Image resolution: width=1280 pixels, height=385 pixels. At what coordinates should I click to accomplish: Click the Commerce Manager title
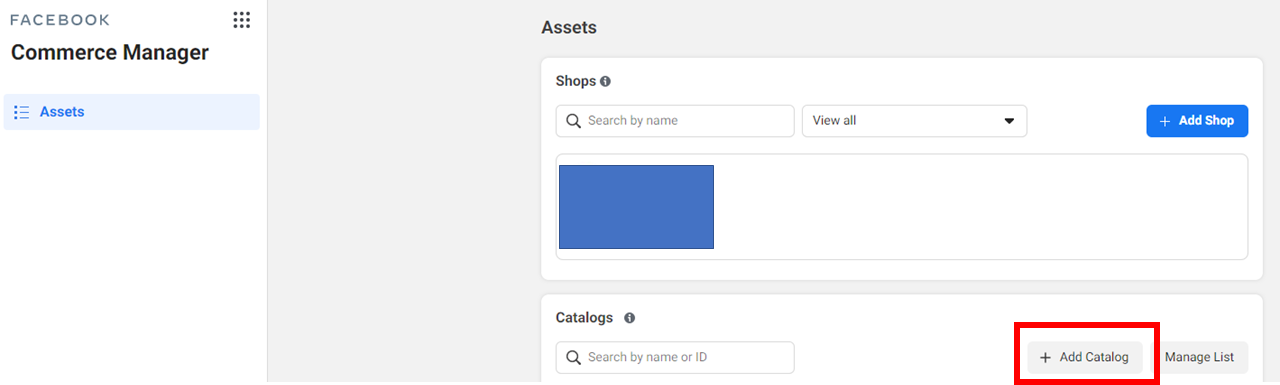(x=110, y=53)
